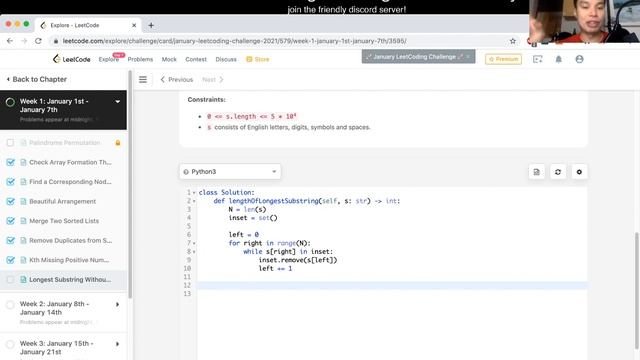This screenshot has width=640, height=360.
Task: Open editor settings gear
Action: (579, 172)
